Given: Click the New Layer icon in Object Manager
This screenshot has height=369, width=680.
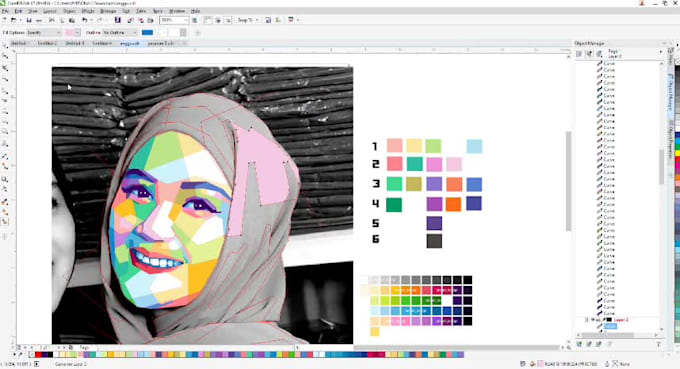Looking at the screenshot, I should click(x=579, y=344).
